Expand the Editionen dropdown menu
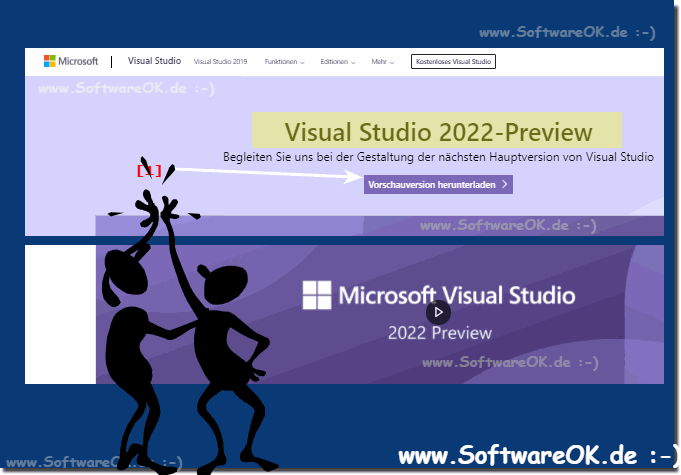Viewport: 681px width, 475px height. pos(338,62)
